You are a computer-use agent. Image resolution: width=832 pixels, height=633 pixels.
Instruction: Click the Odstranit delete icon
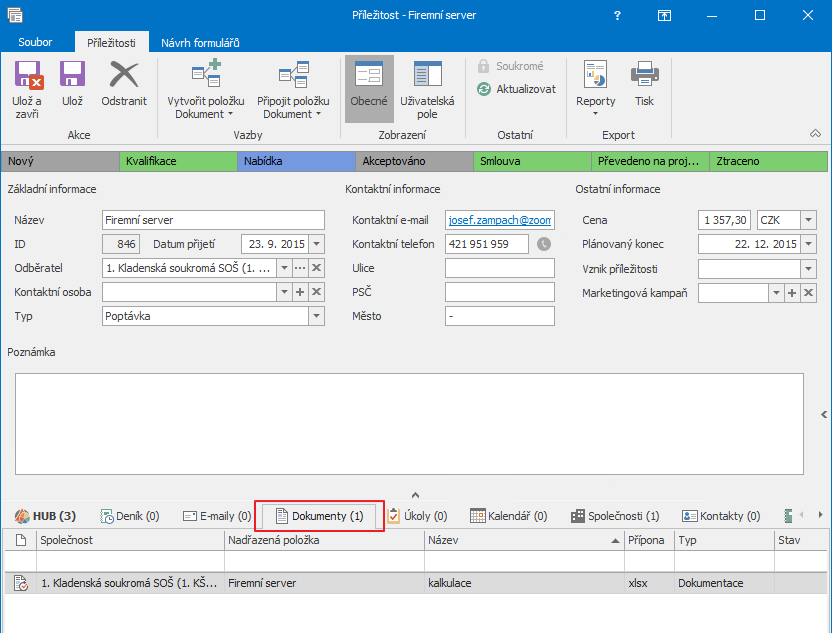click(x=124, y=74)
